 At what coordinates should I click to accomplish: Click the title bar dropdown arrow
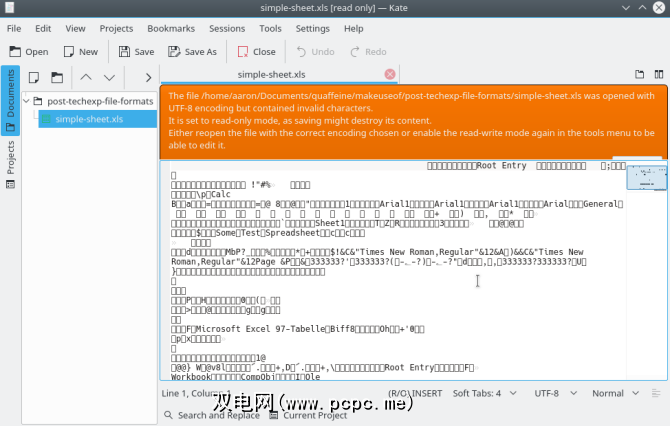click(x=626, y=8)
